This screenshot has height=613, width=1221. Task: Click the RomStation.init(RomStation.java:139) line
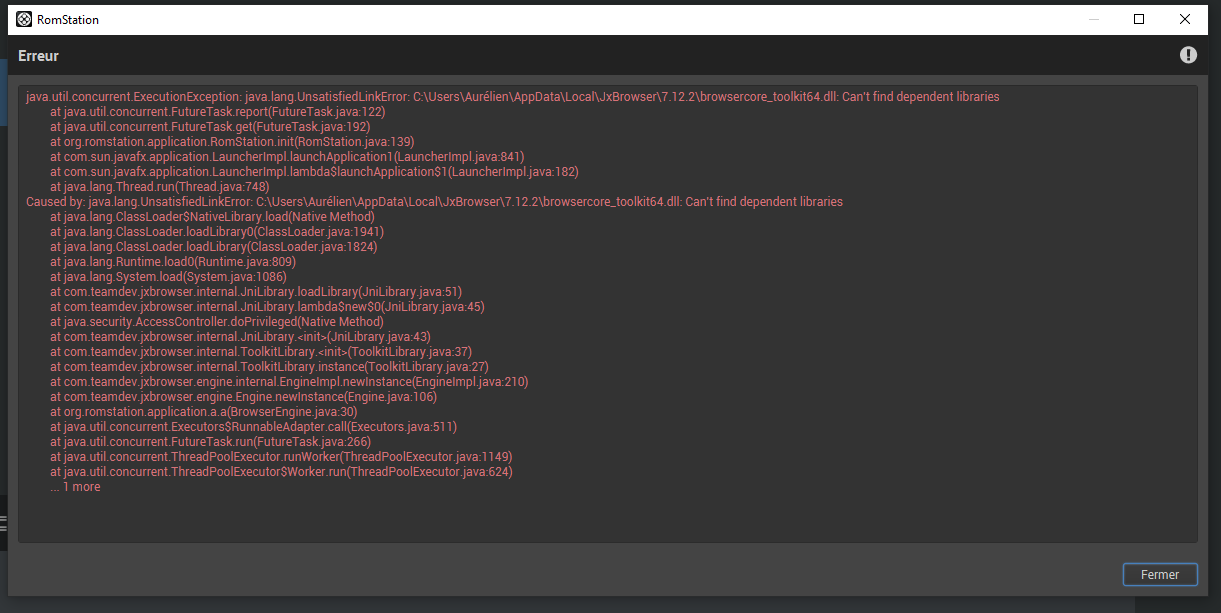click(232, 142)
